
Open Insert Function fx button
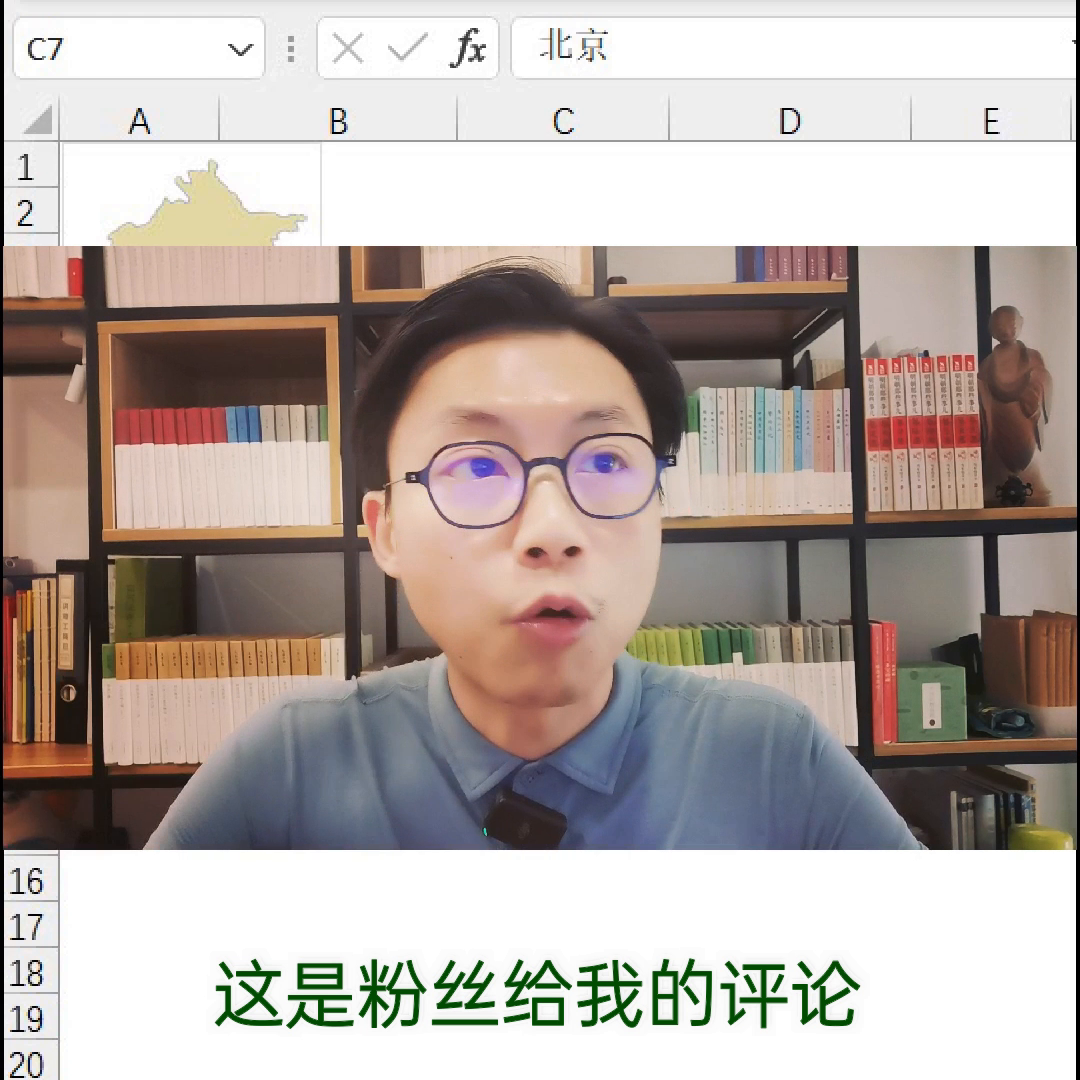tap(468, 49)
